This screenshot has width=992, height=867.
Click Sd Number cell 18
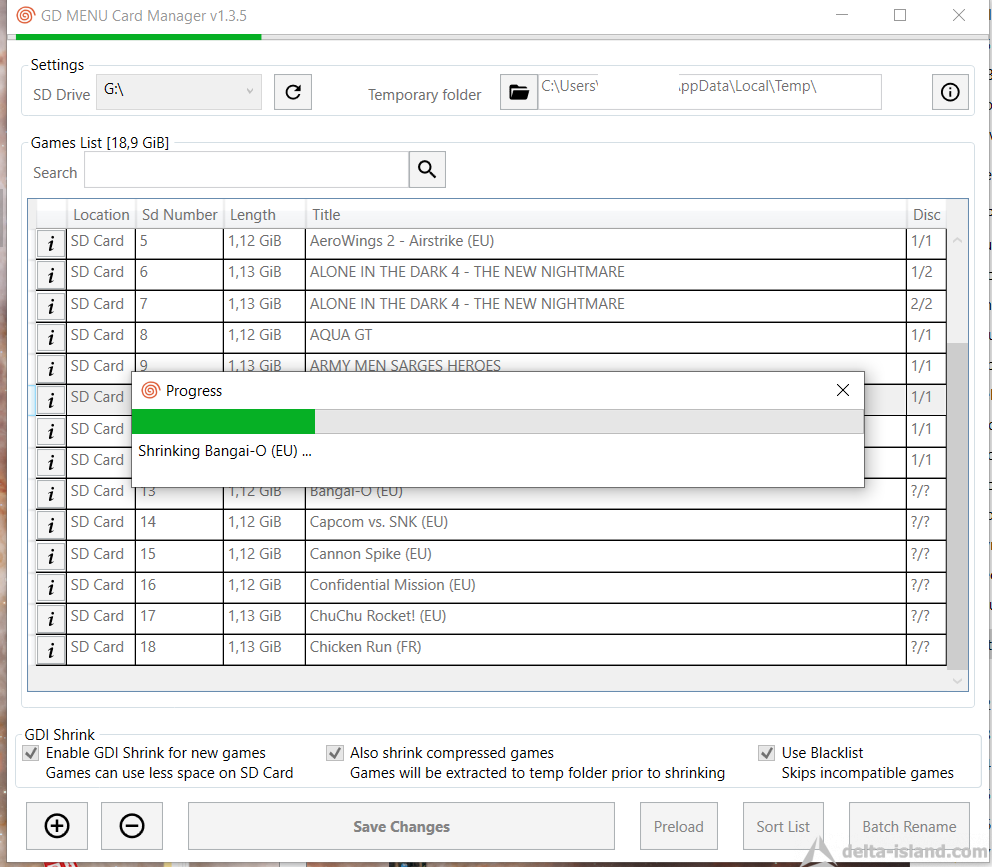pyautogui.click(x=179, y=650)
